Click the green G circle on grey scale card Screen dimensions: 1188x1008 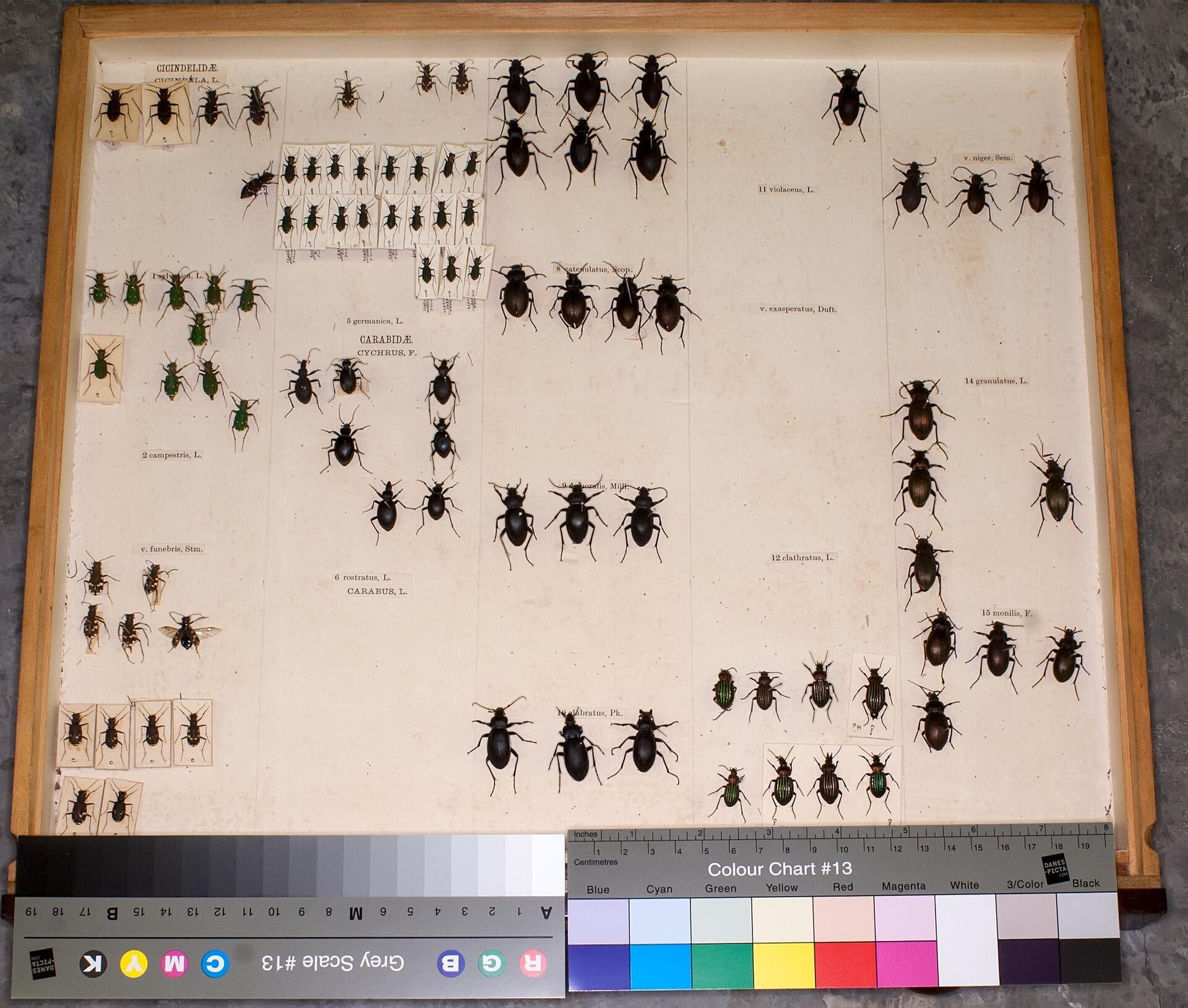click(492, 964)
